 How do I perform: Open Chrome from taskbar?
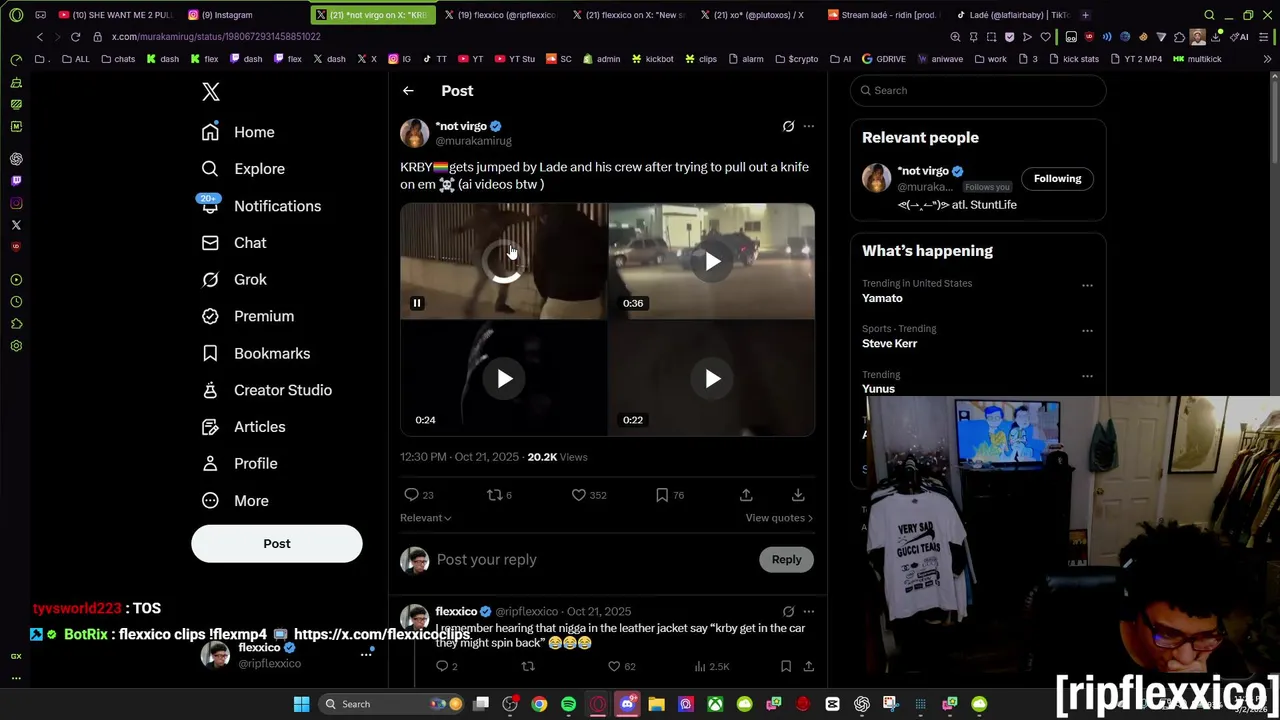coord(539,704)
